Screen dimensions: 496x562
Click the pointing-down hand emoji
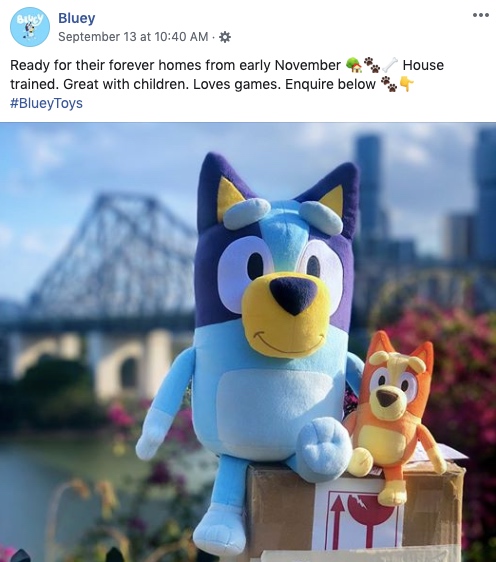406,84
